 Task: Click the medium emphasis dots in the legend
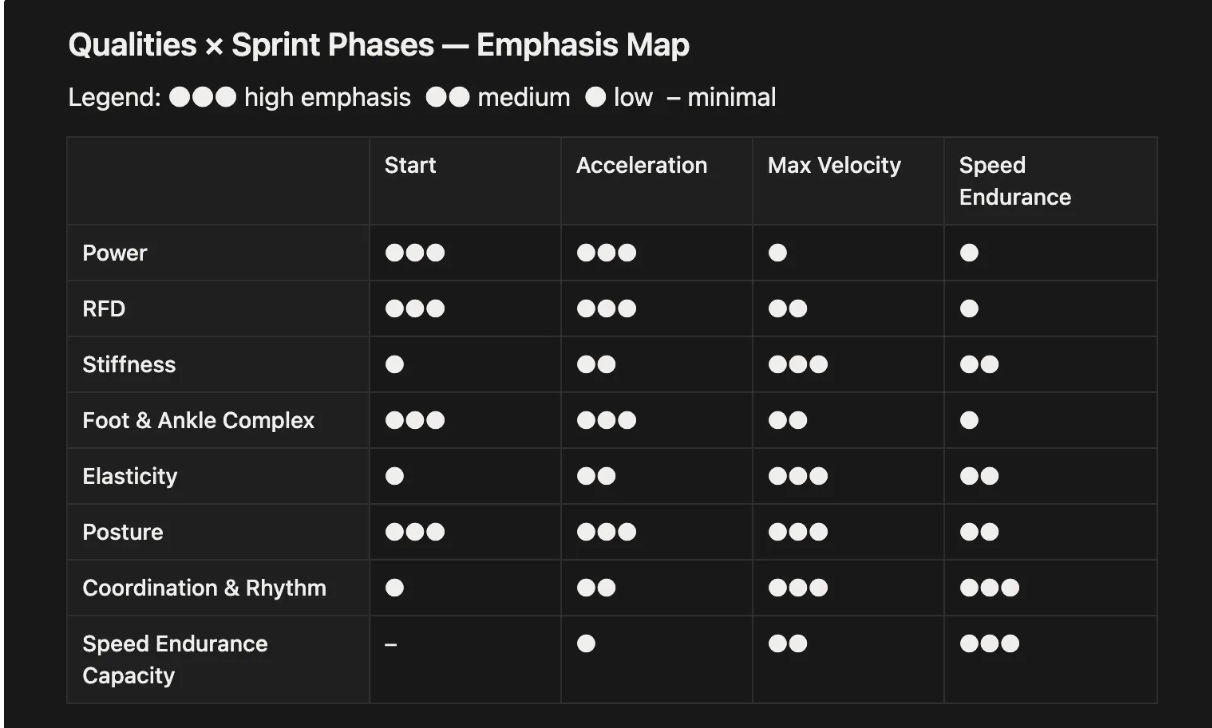click(447, 98)
